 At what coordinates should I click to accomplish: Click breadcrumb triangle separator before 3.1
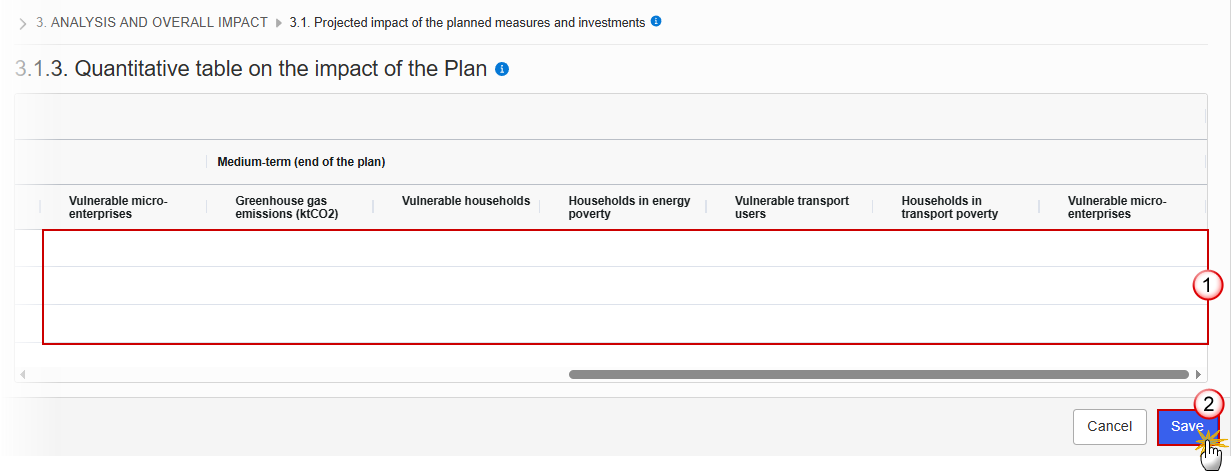(279, 23)
